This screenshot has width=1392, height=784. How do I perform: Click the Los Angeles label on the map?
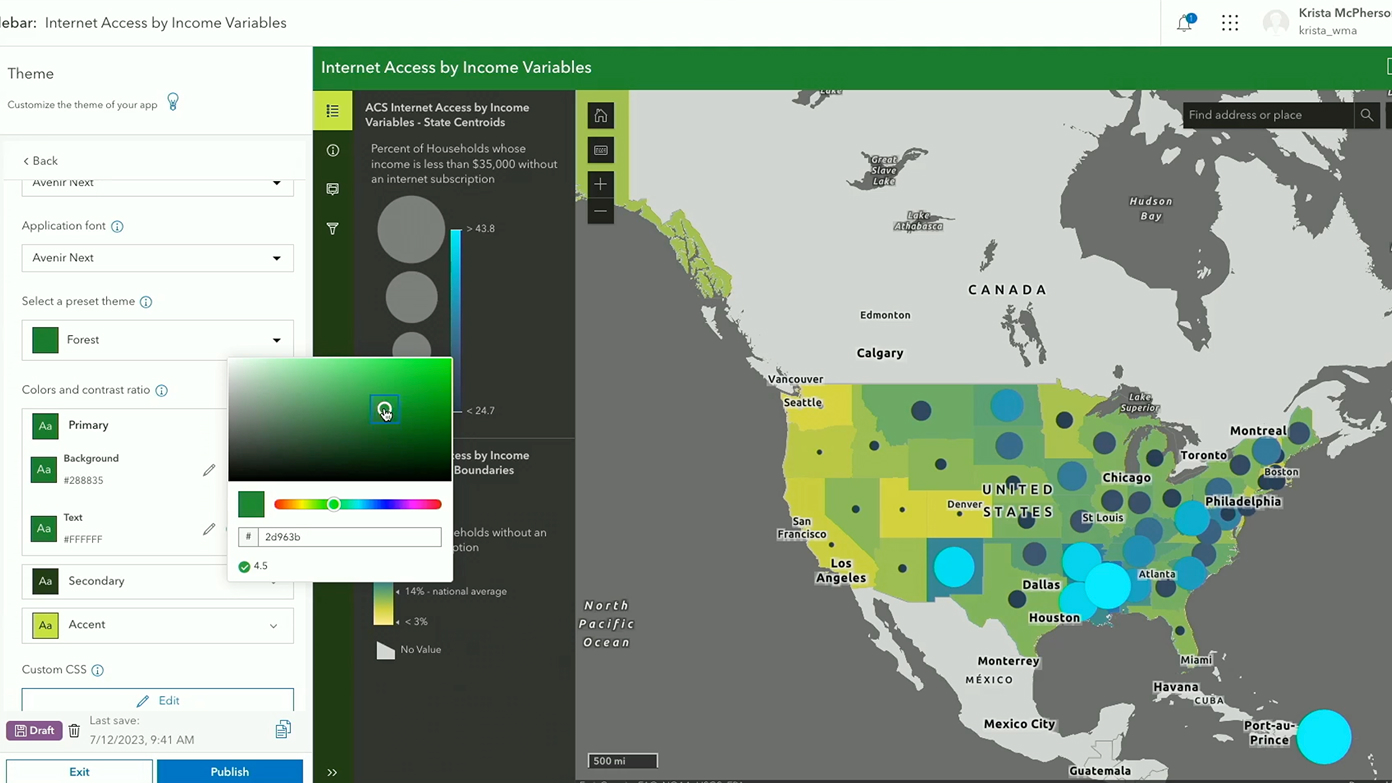[x=841, y=571]
